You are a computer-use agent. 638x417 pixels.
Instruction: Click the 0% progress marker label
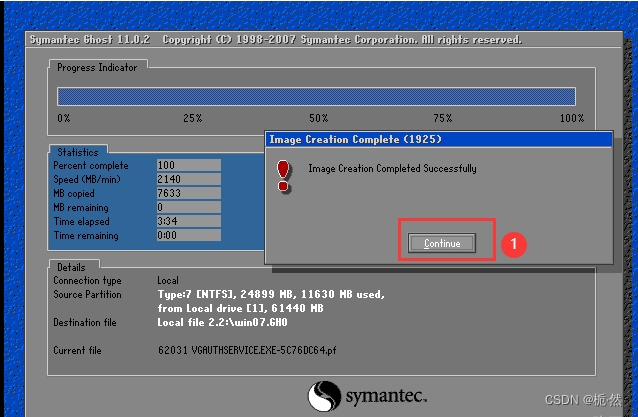(64, 118)
